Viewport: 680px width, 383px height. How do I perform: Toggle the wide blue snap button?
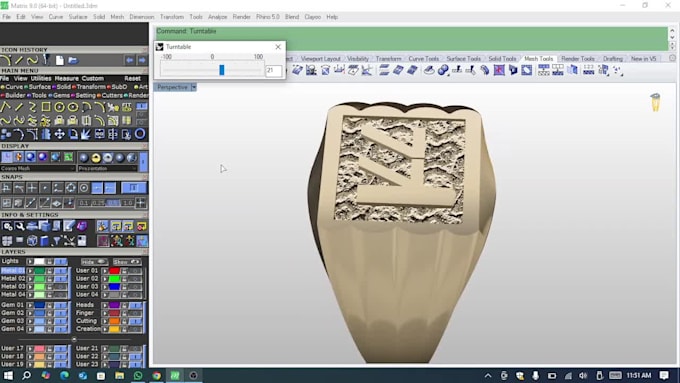click(x=134, y=188)
